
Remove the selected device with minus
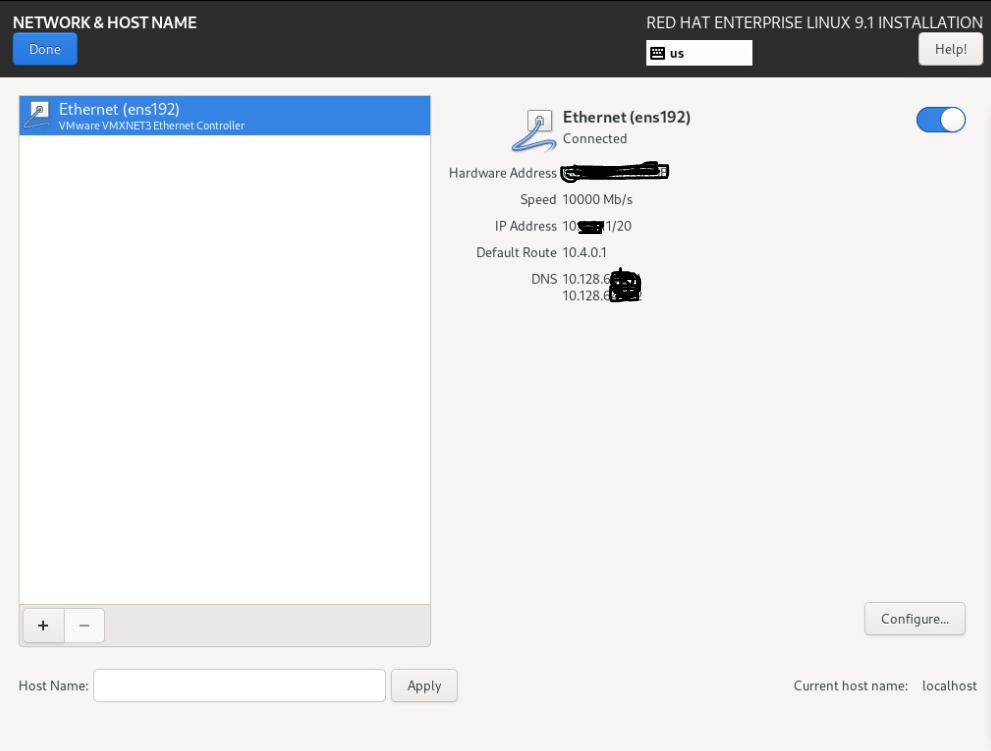pos(84,625)
